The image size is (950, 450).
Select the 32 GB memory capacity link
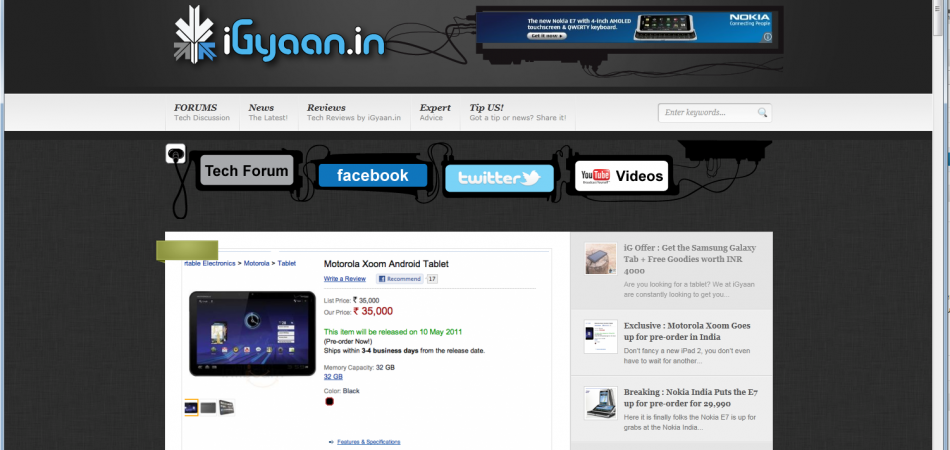pyautogui.click(x=333, y=377)
